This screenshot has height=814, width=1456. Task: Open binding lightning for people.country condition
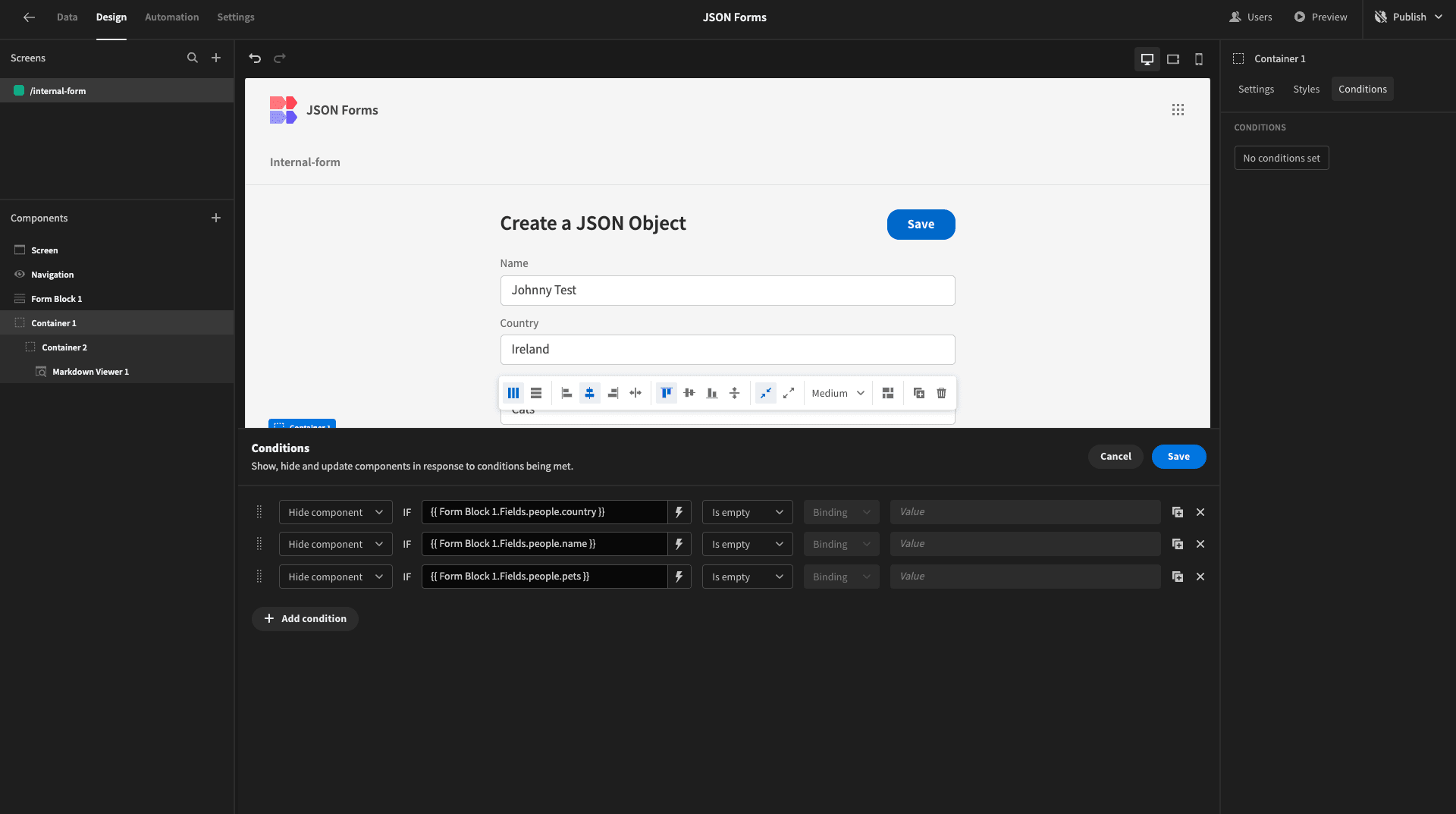(679, 512)
